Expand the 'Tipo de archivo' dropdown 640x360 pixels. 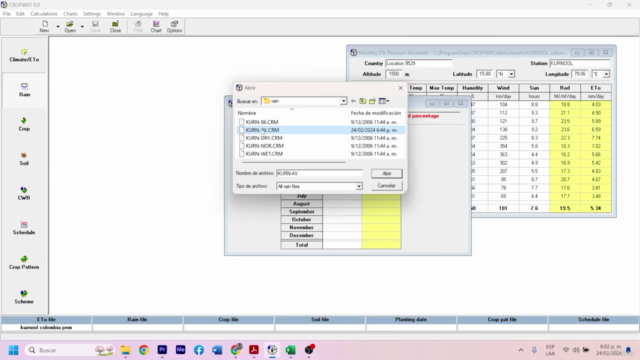tap(358, 186)
